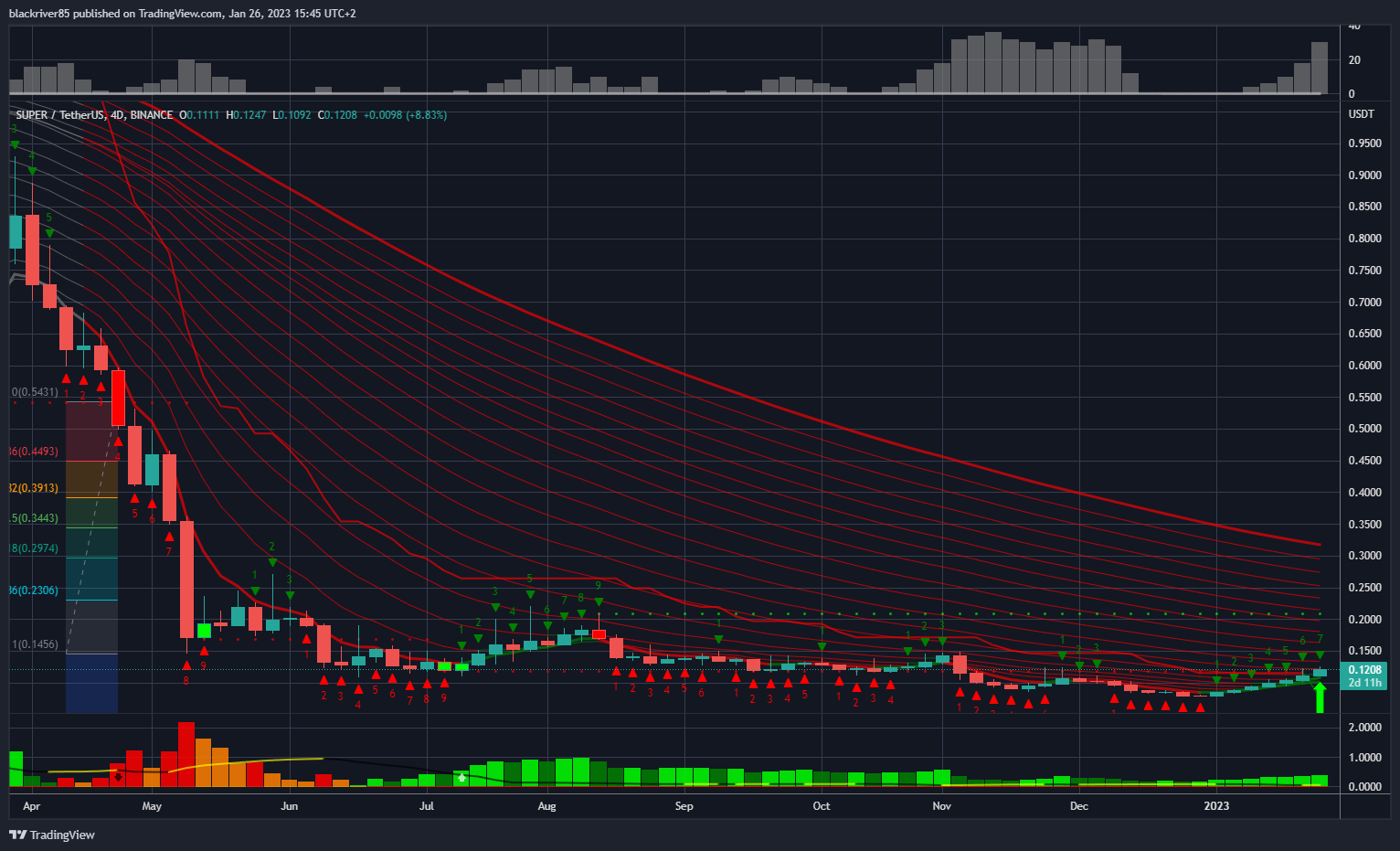
Task: Click the Fibonacci level label 1(0.1456)
Action: 35,644
